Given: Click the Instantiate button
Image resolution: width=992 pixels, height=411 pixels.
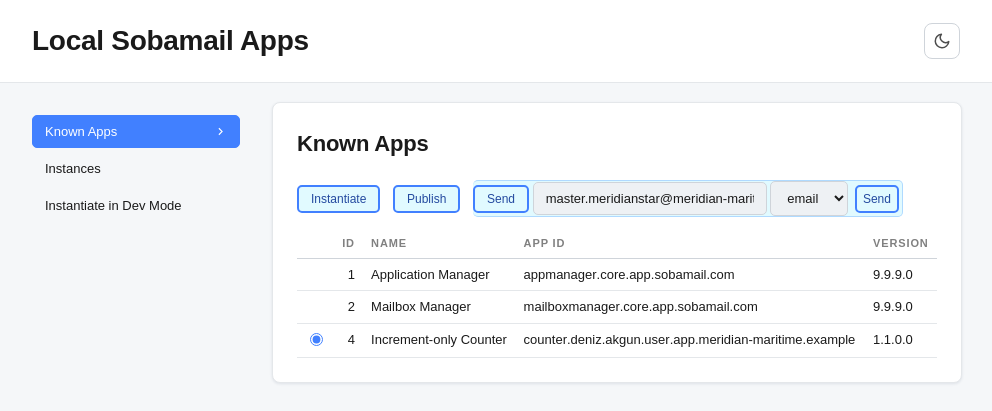Looking at the screenshot, I should (x=338, y=199).
